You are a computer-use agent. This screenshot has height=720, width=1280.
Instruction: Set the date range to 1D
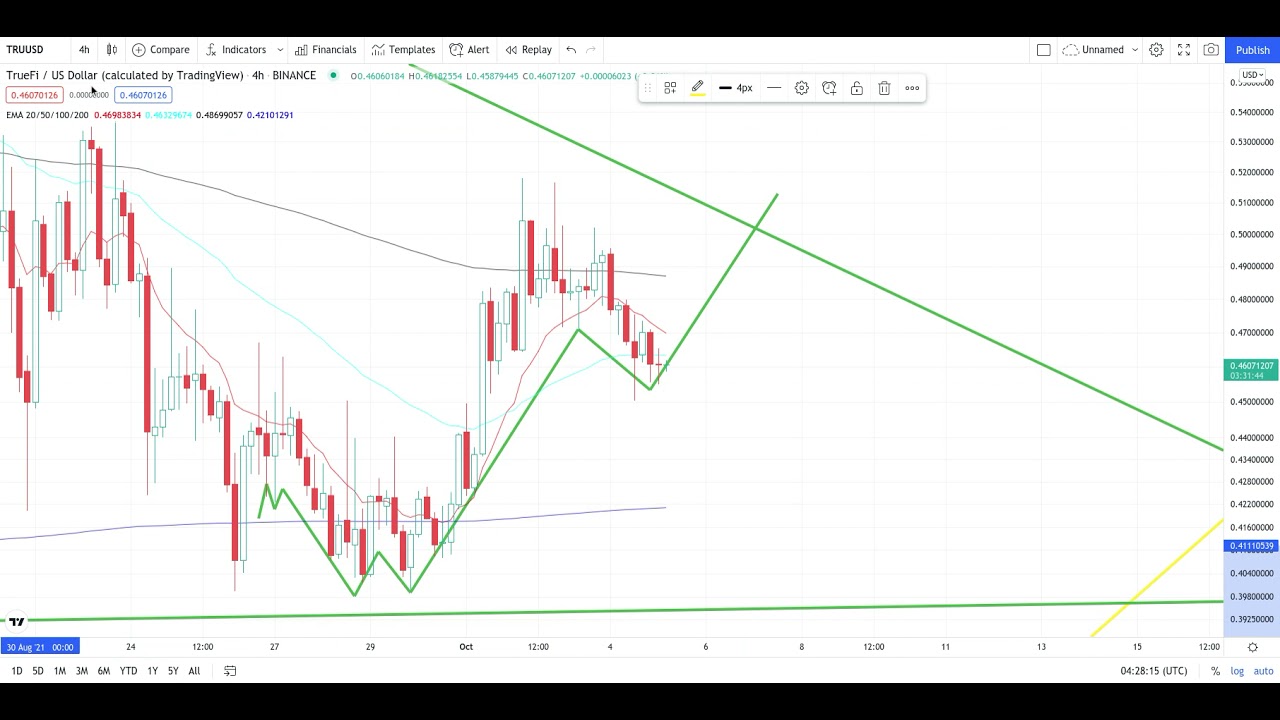16,671
